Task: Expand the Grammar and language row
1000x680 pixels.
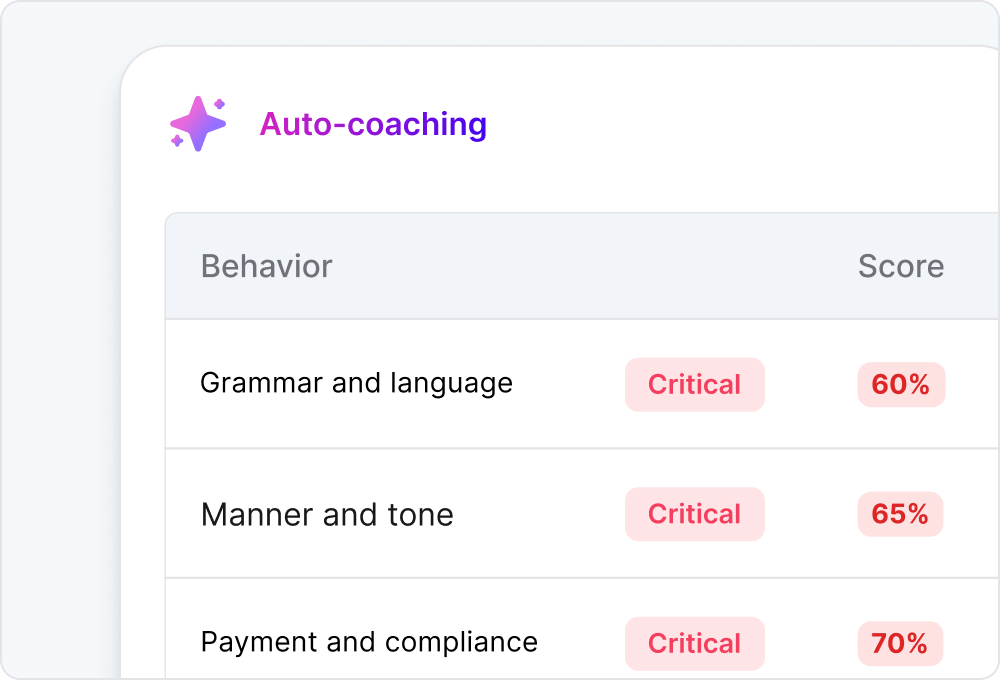Action: click(356, 383)
